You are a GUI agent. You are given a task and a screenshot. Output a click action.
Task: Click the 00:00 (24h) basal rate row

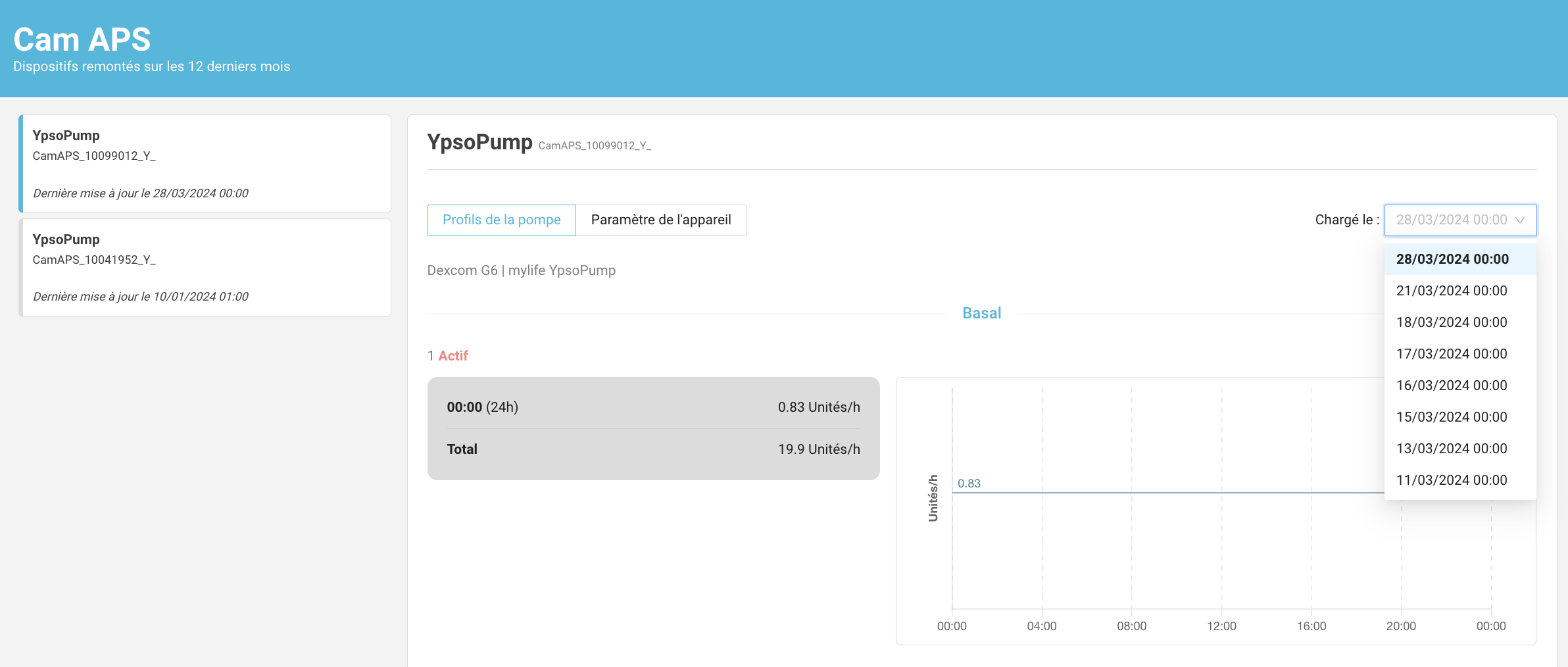click(x=653, y=407)
